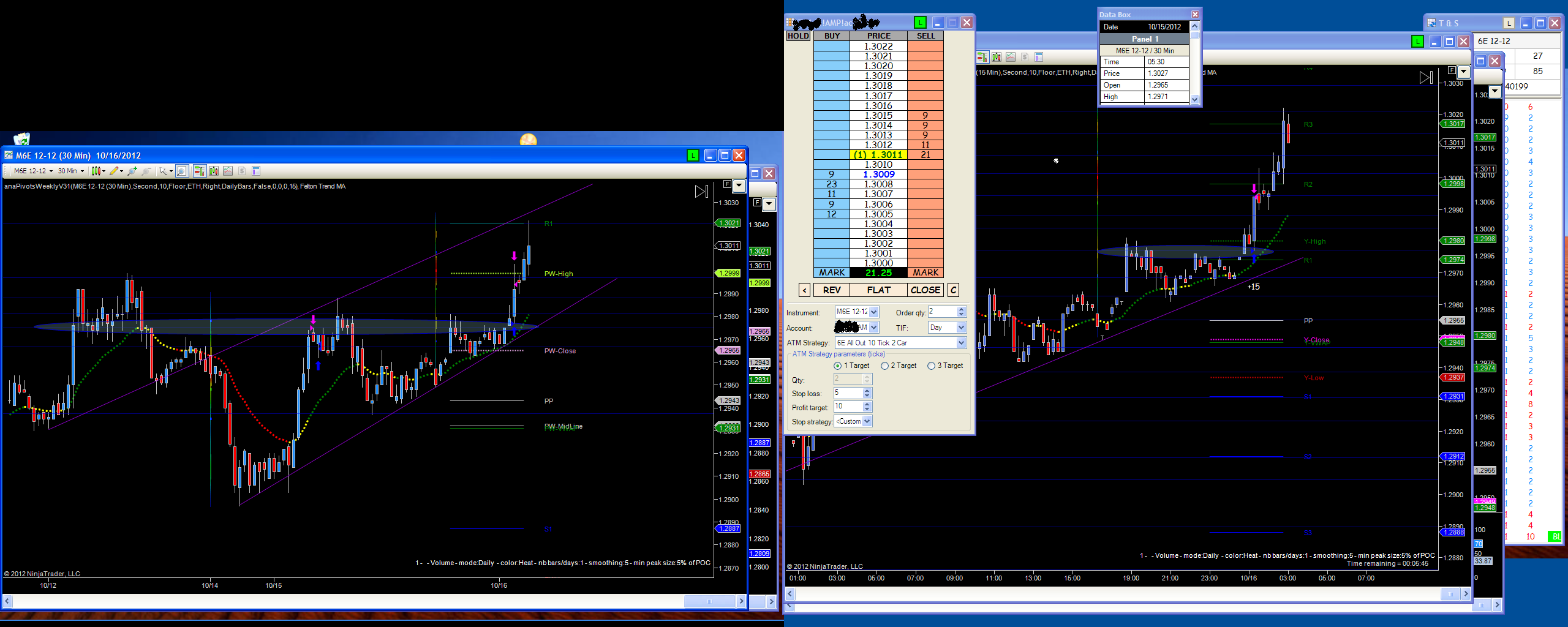Click green L link button in left chart title
The height and width of the screenshot is (627, 1568).
point(693,156)
